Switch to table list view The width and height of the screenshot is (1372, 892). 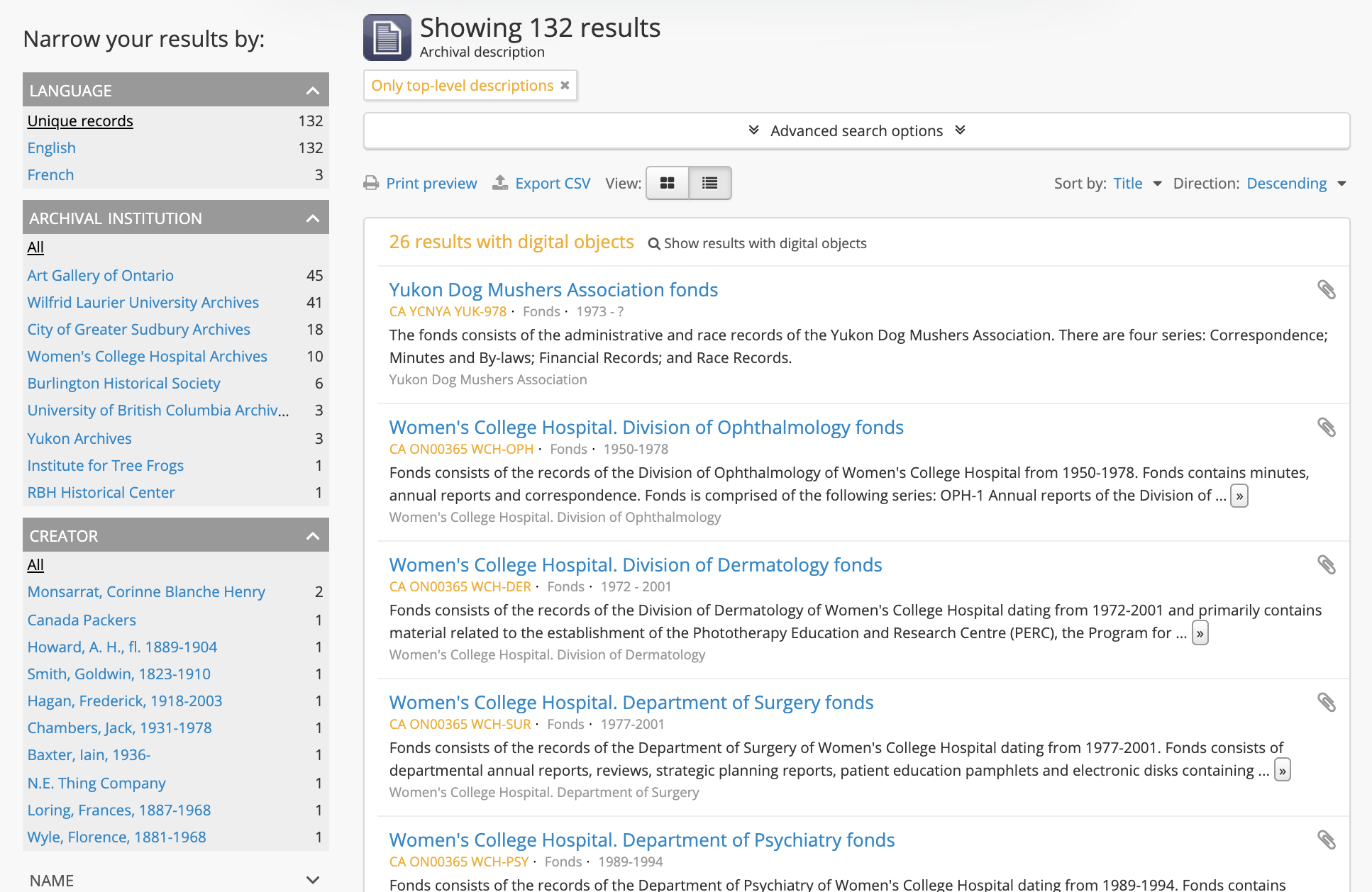(709, 183)
